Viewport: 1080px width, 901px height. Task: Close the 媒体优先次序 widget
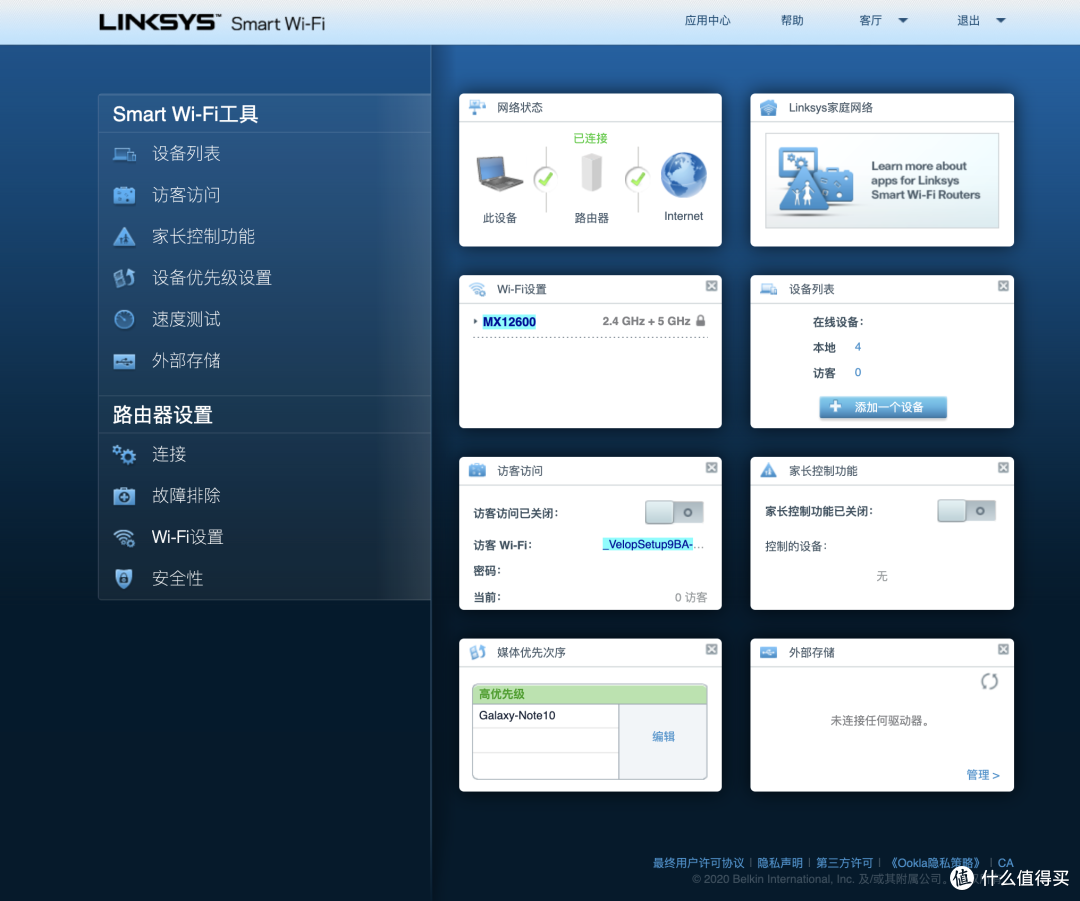712,650
